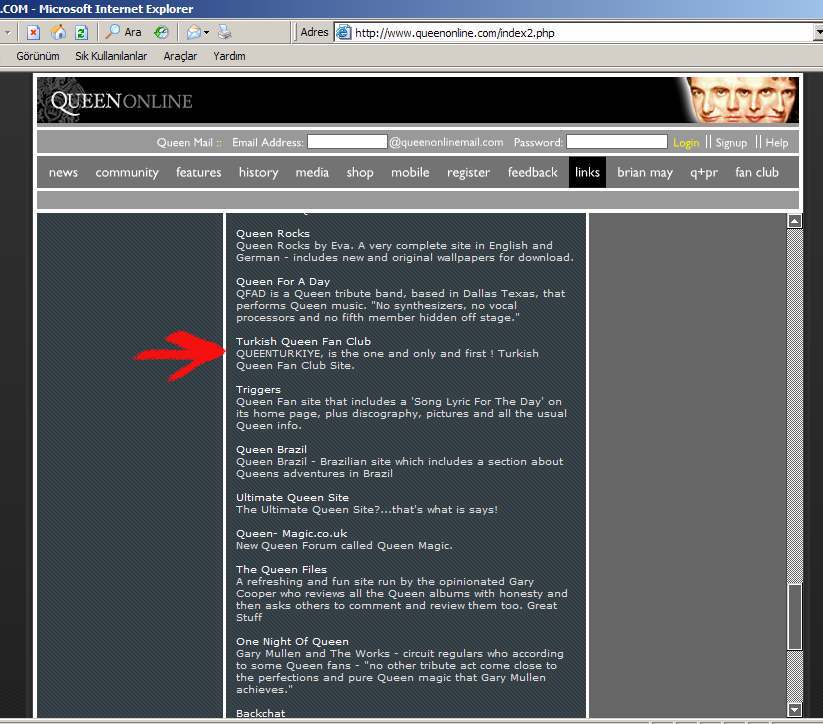Open the Yardım menu
Viewport: 823px width, 724px height.
pos(229,56)
